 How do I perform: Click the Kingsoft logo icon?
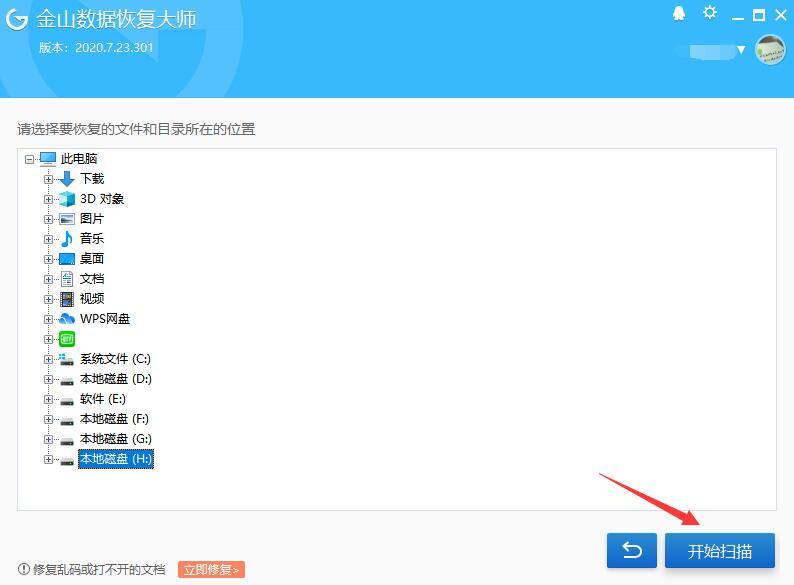point(17,20)
